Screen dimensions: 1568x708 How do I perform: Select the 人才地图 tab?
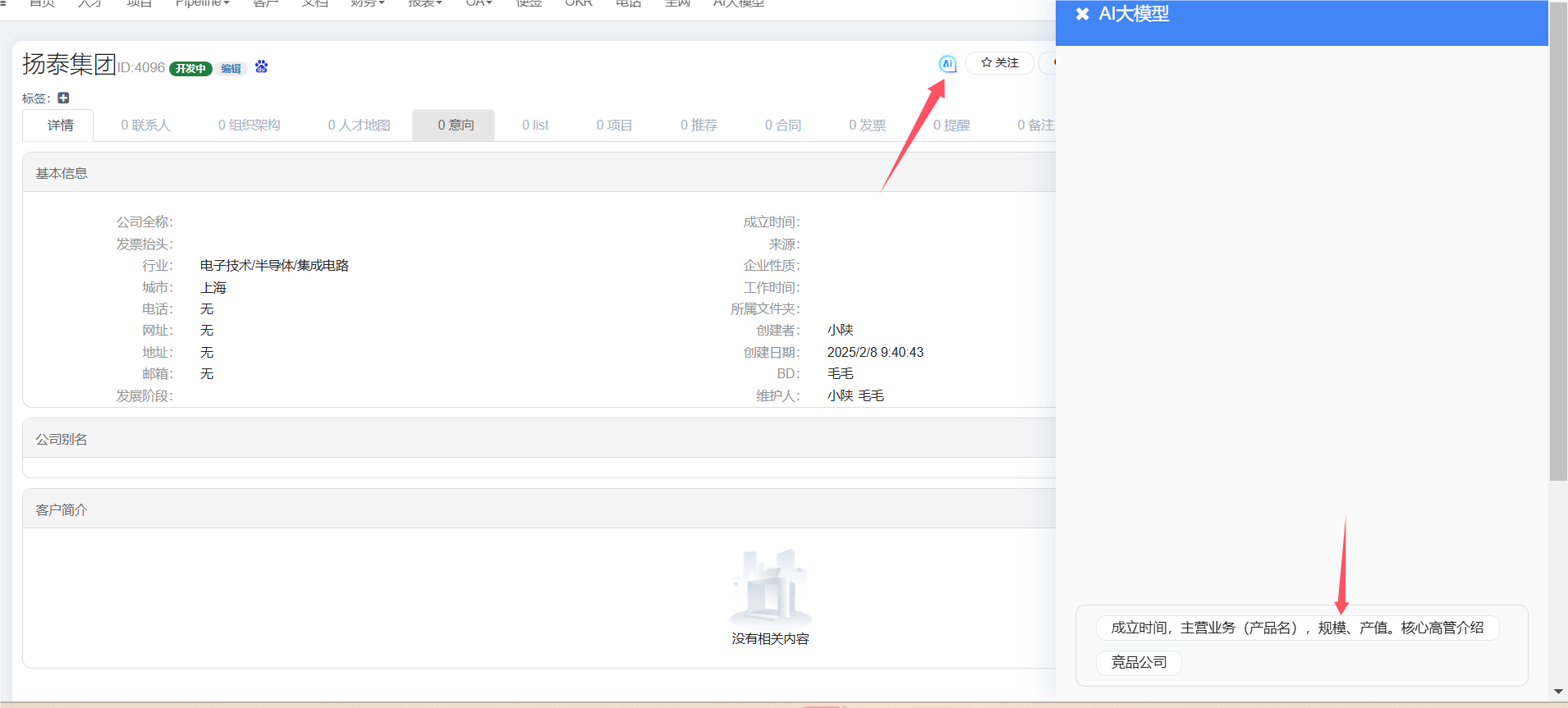pyautogui.click(x=359, y=126)
